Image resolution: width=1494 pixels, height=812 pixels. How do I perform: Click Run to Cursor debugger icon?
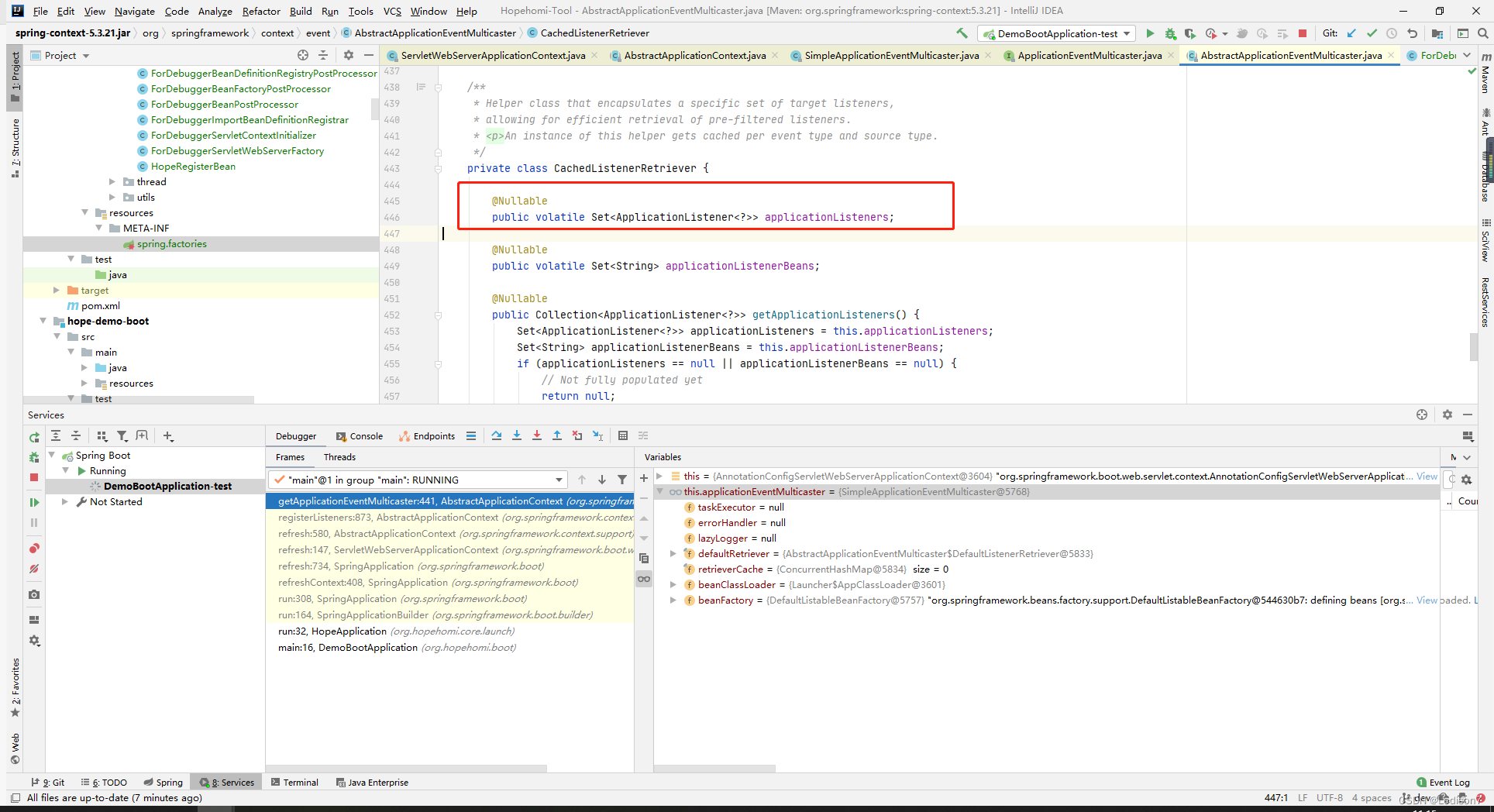click(597, 435)
